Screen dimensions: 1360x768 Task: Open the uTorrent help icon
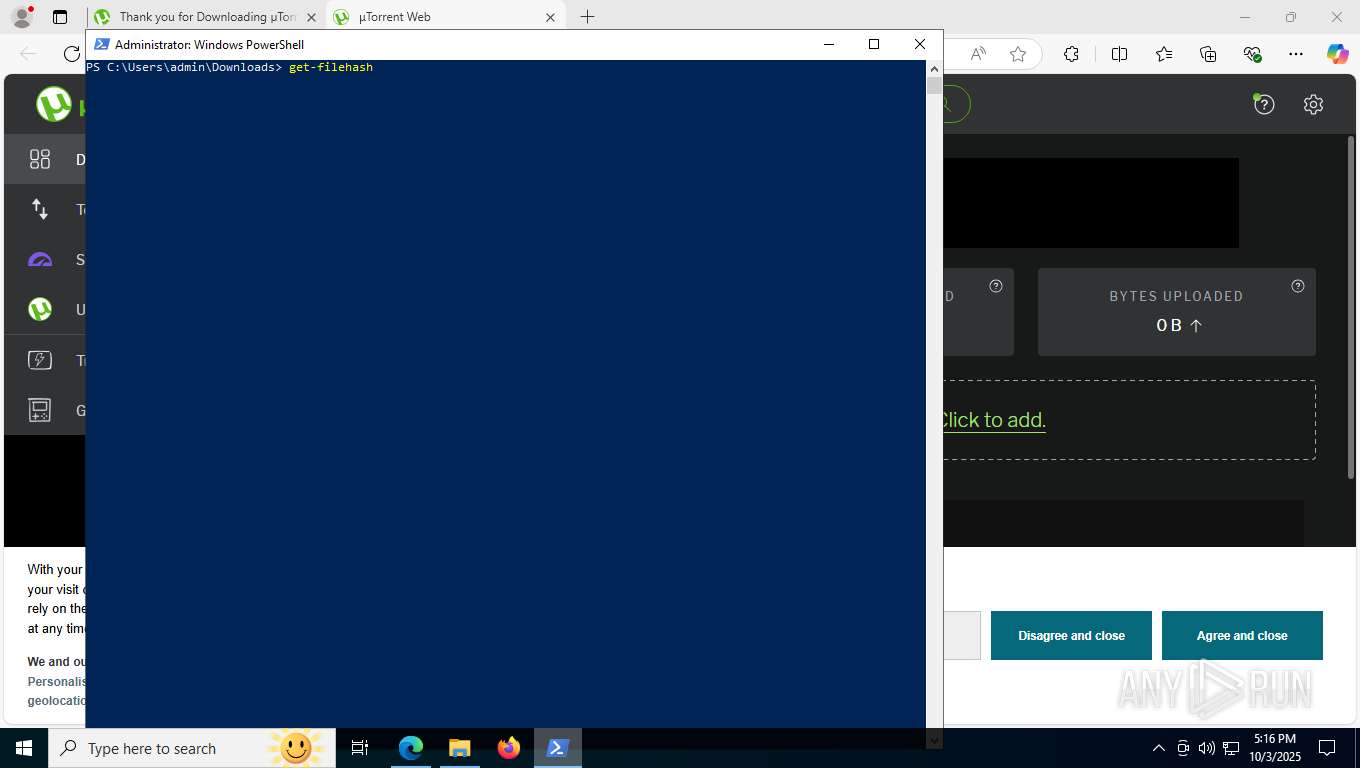(x=1264, y=104)
